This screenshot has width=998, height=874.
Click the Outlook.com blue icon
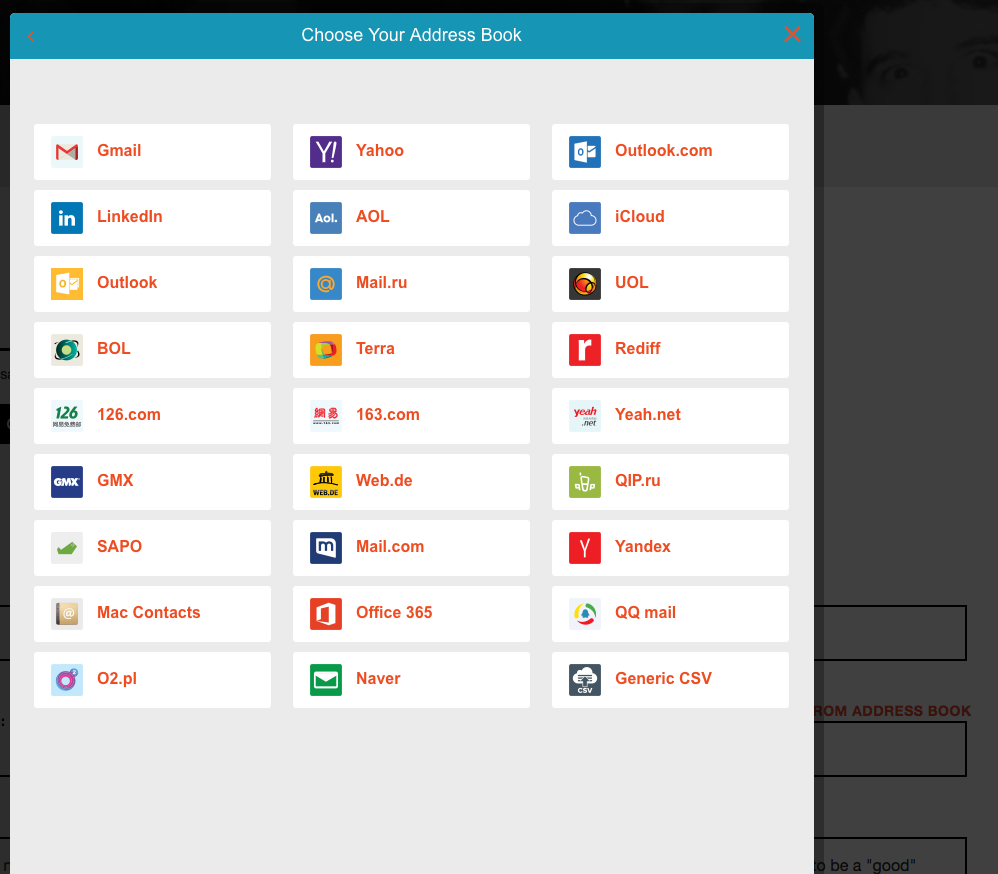click(x=585, y=152)
